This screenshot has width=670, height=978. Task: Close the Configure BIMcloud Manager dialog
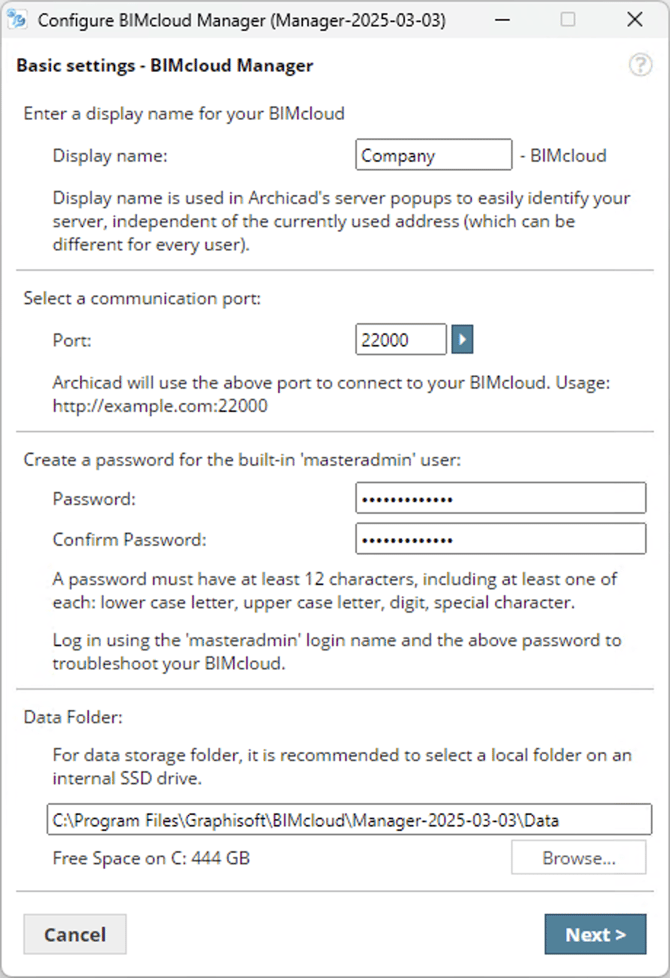(634, 20)
